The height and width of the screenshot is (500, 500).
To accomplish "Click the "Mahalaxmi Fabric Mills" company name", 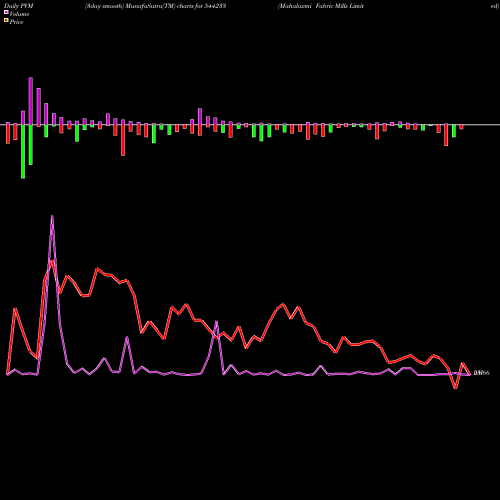I will [314, 6].
